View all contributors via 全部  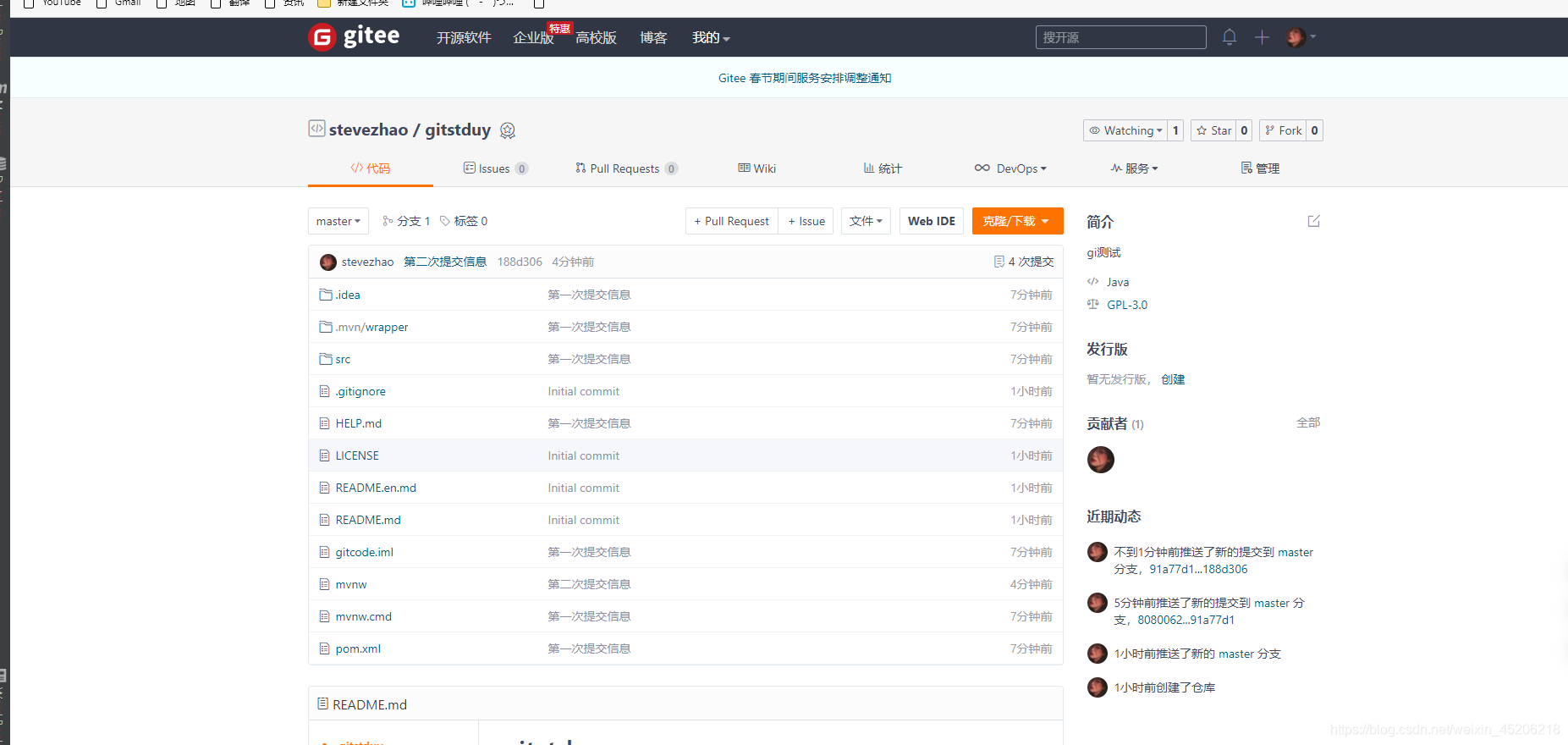[1308, 422]
